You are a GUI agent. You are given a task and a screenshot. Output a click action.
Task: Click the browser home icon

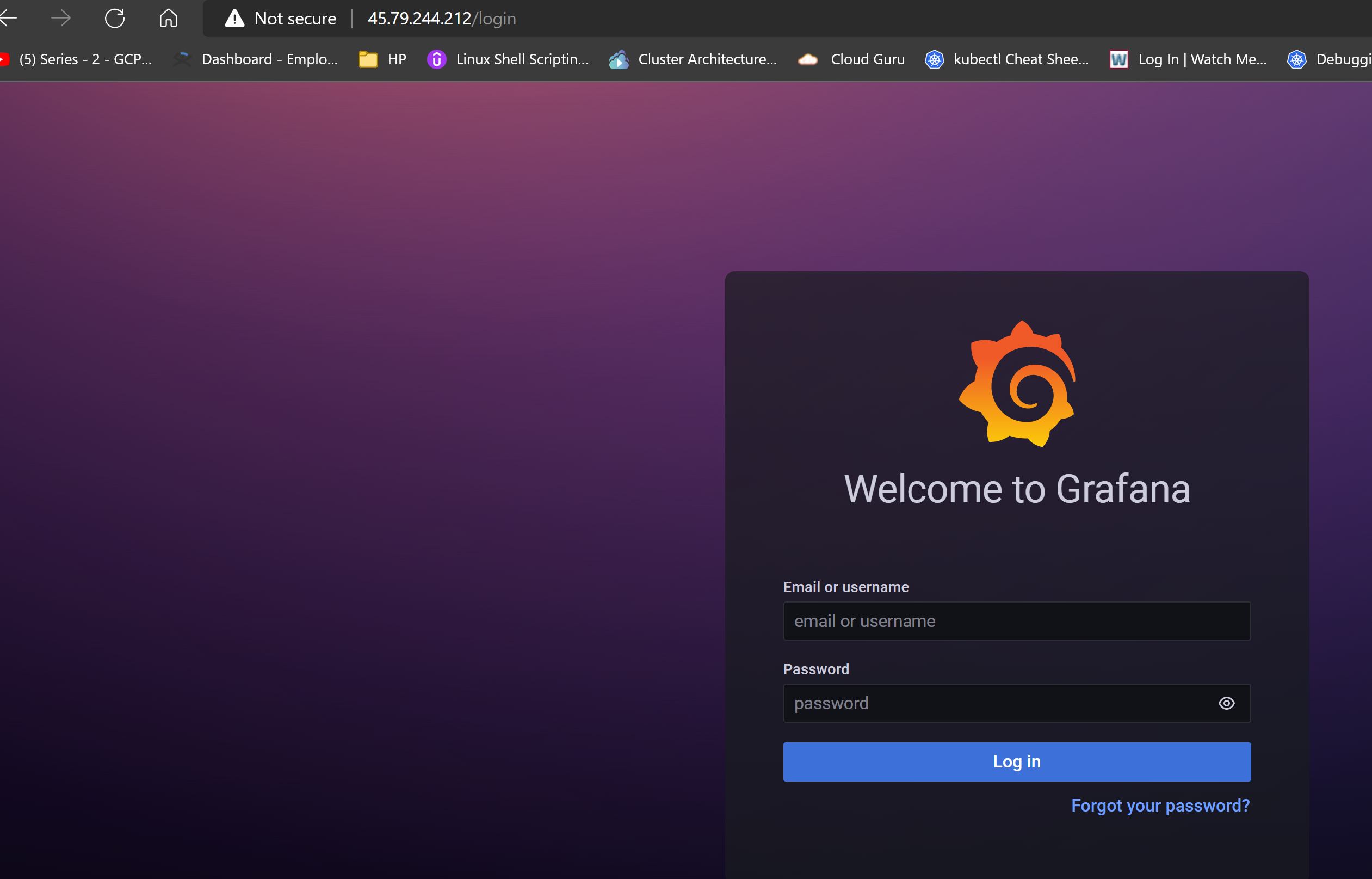168,18
